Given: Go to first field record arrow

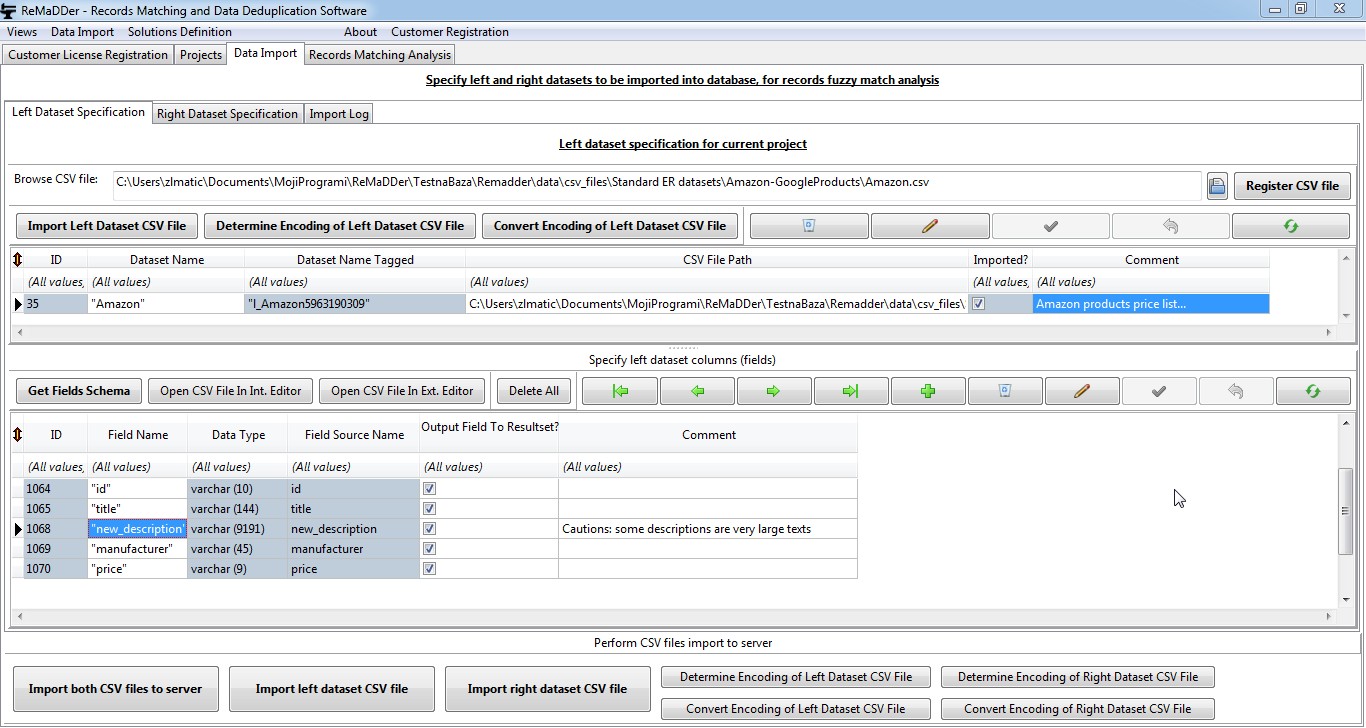Looking at the screenshot, I should 620,391.
